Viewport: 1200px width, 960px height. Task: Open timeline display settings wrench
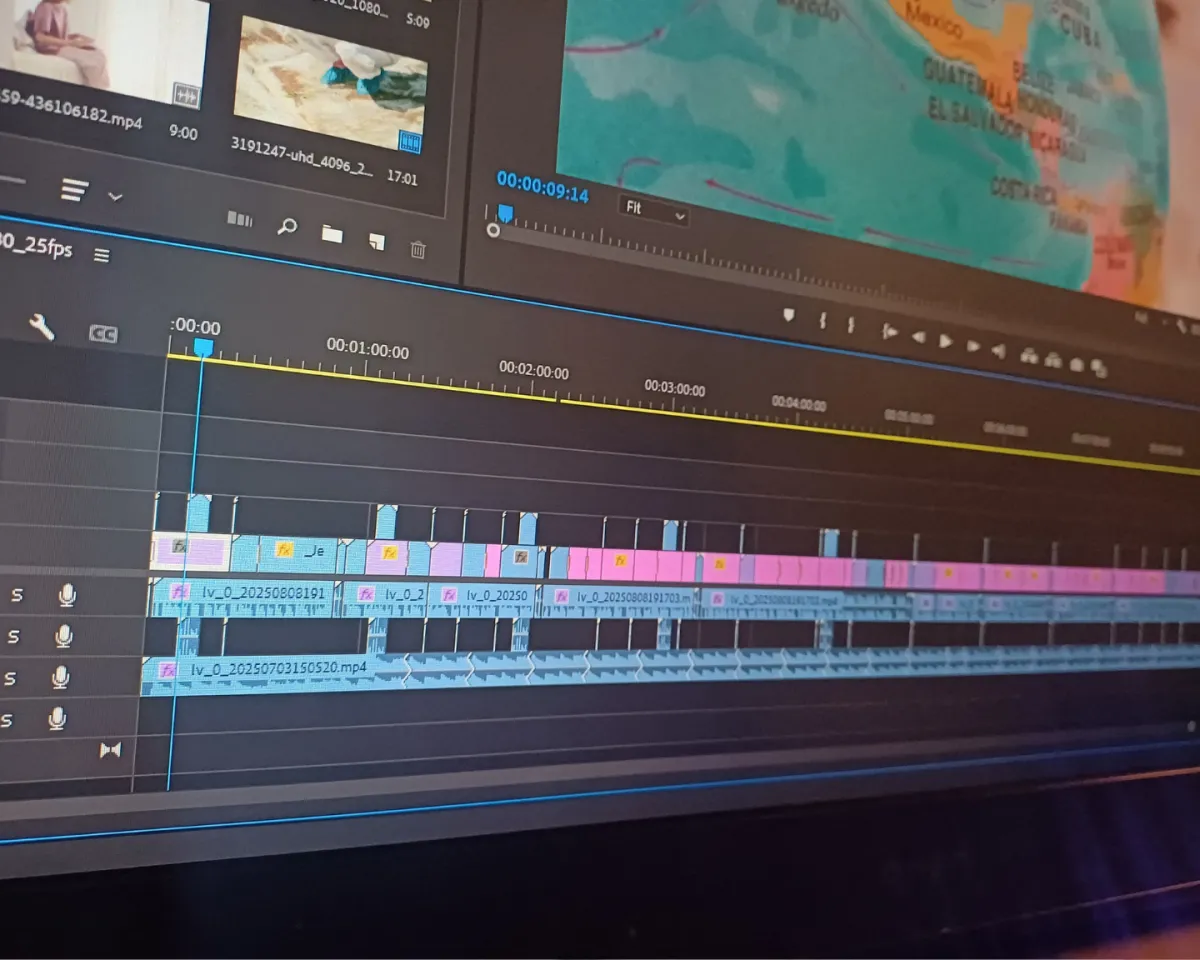(41, 327)
